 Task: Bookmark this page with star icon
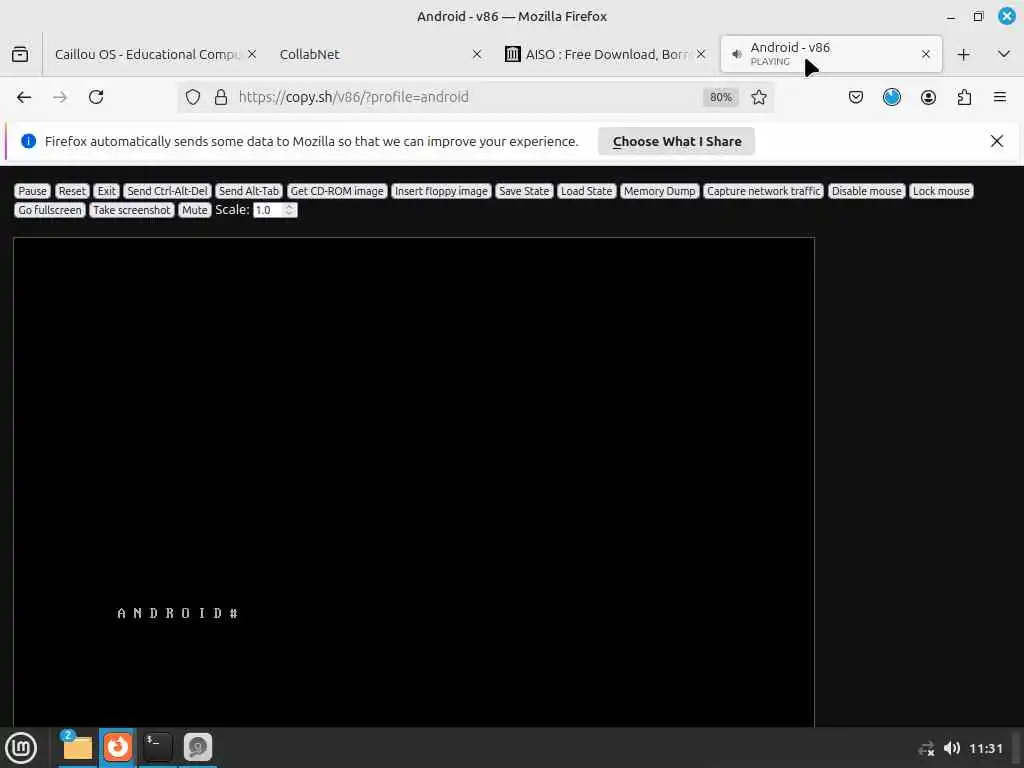758,97
